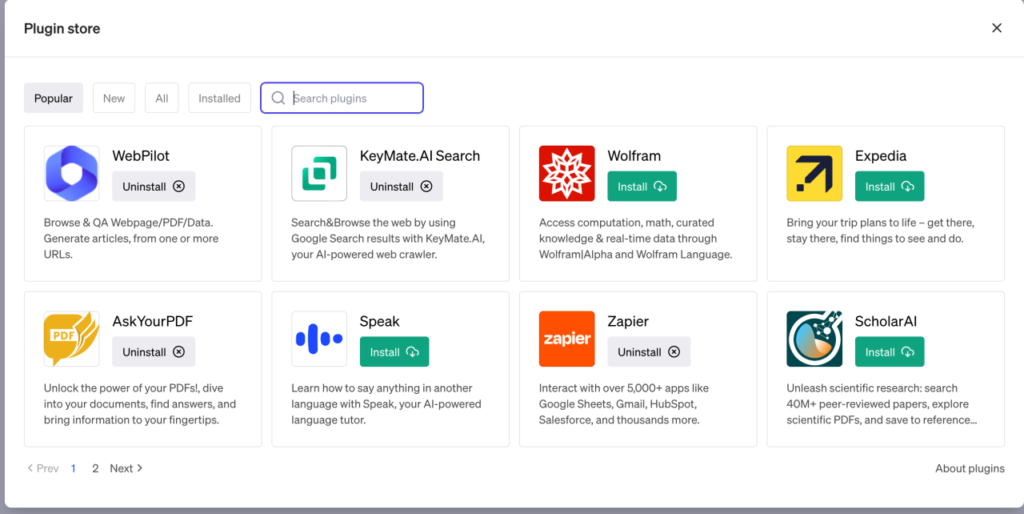The height and width of the screenshot is (514, 1024).
Task: Switch to the All filter tab
Action: (x=161, y=98)
